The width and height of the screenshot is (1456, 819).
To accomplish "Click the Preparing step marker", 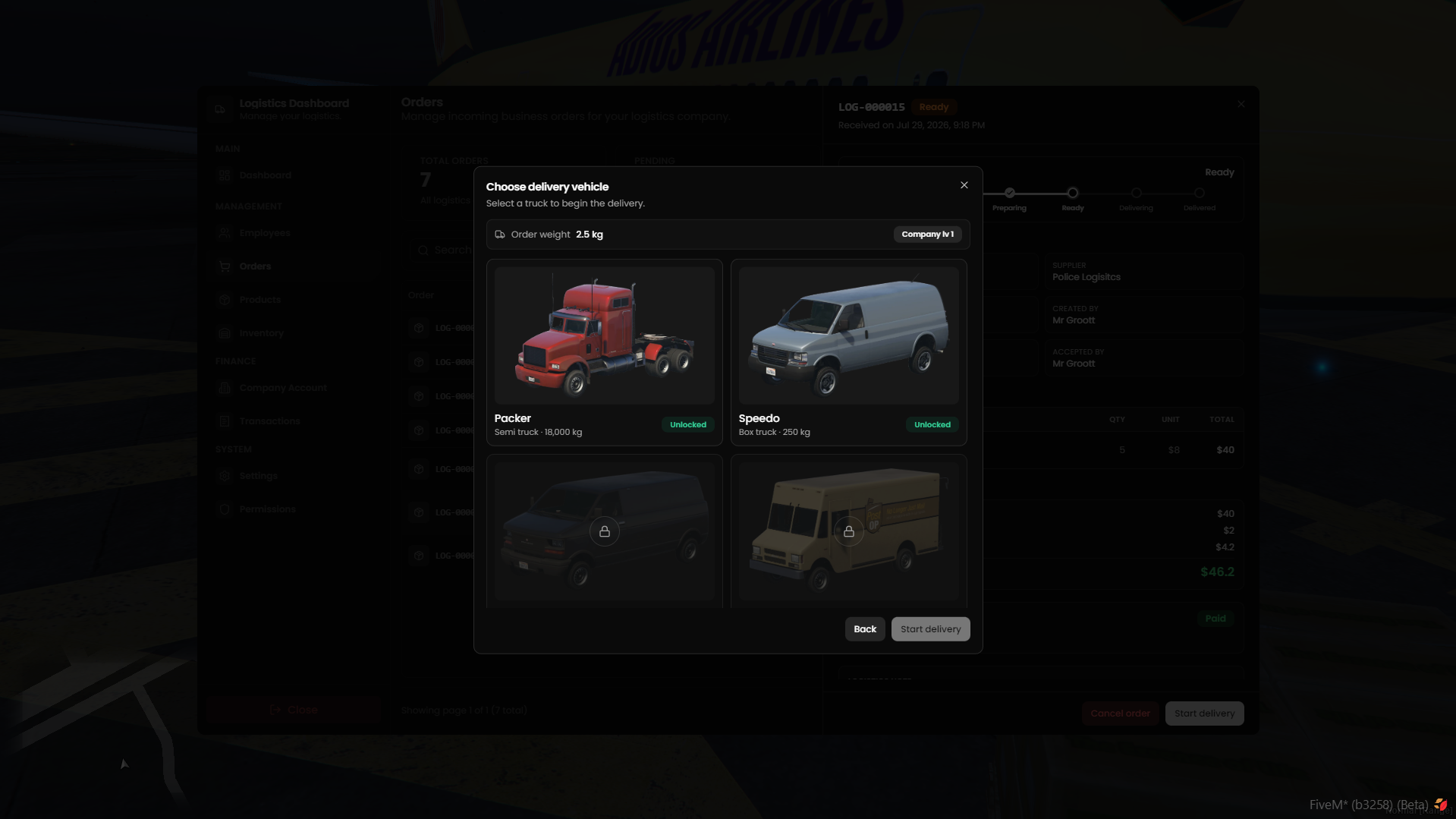I will 1010,193.
